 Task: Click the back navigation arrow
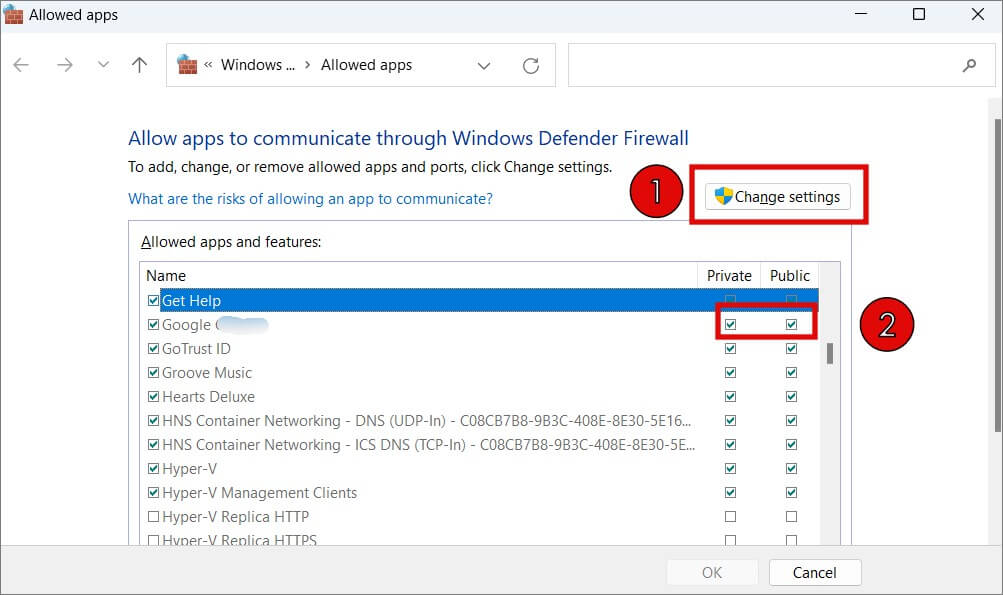point(21,65)
